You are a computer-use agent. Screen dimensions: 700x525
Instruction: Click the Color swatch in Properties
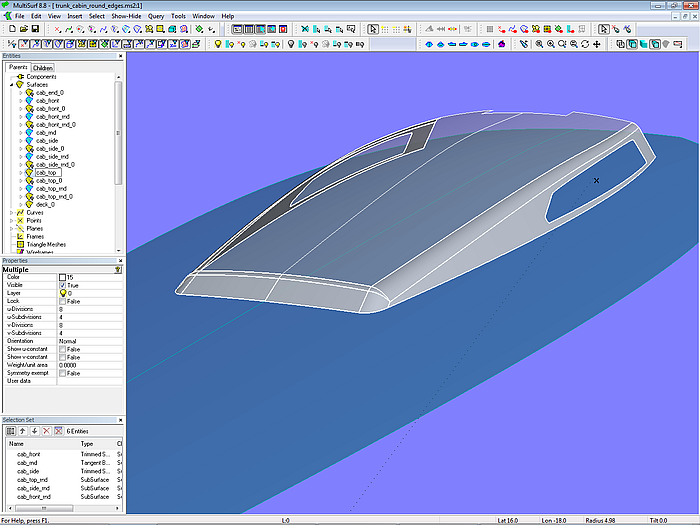pos(63,277)
